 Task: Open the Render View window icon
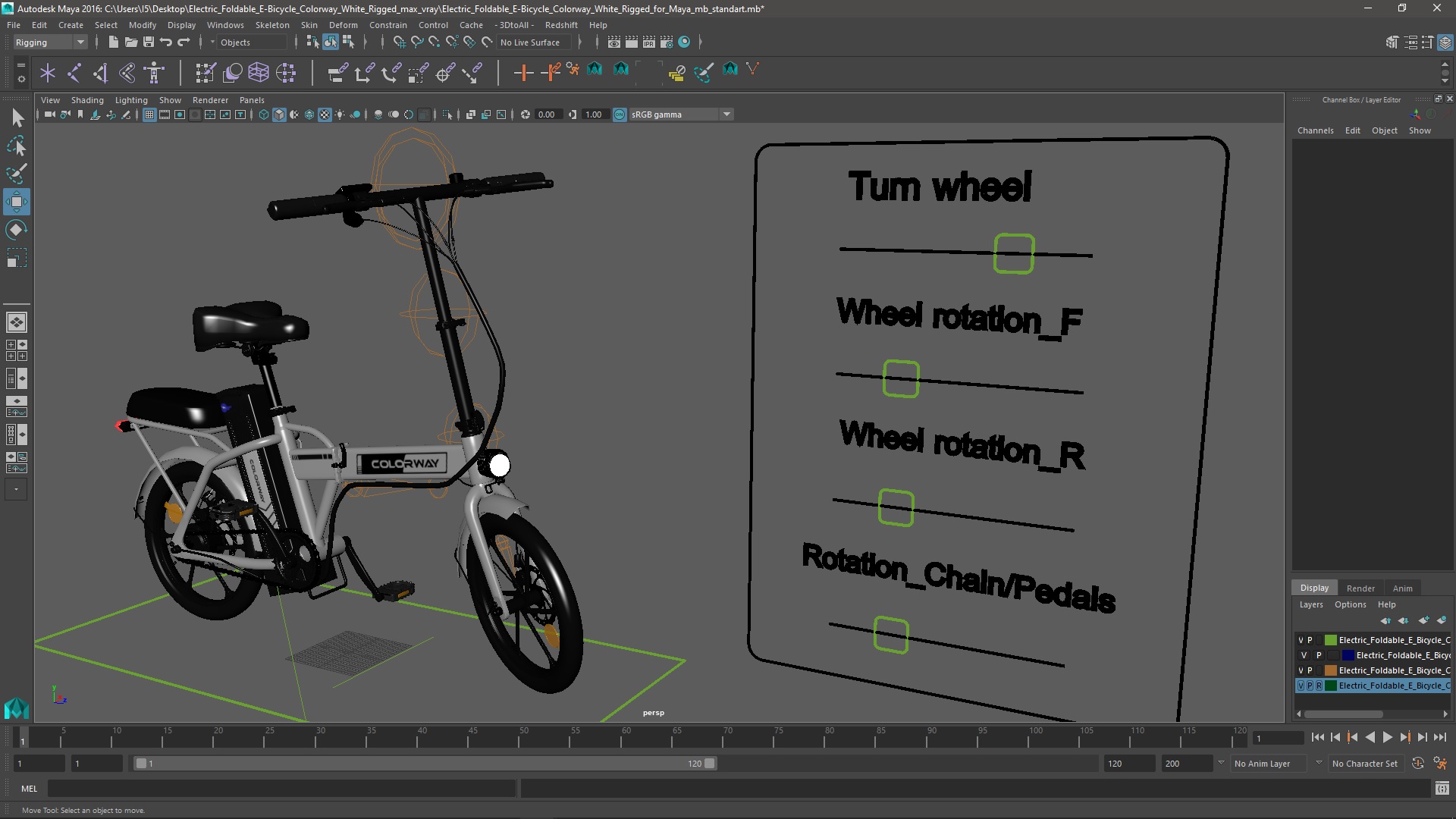pos(614,42)
